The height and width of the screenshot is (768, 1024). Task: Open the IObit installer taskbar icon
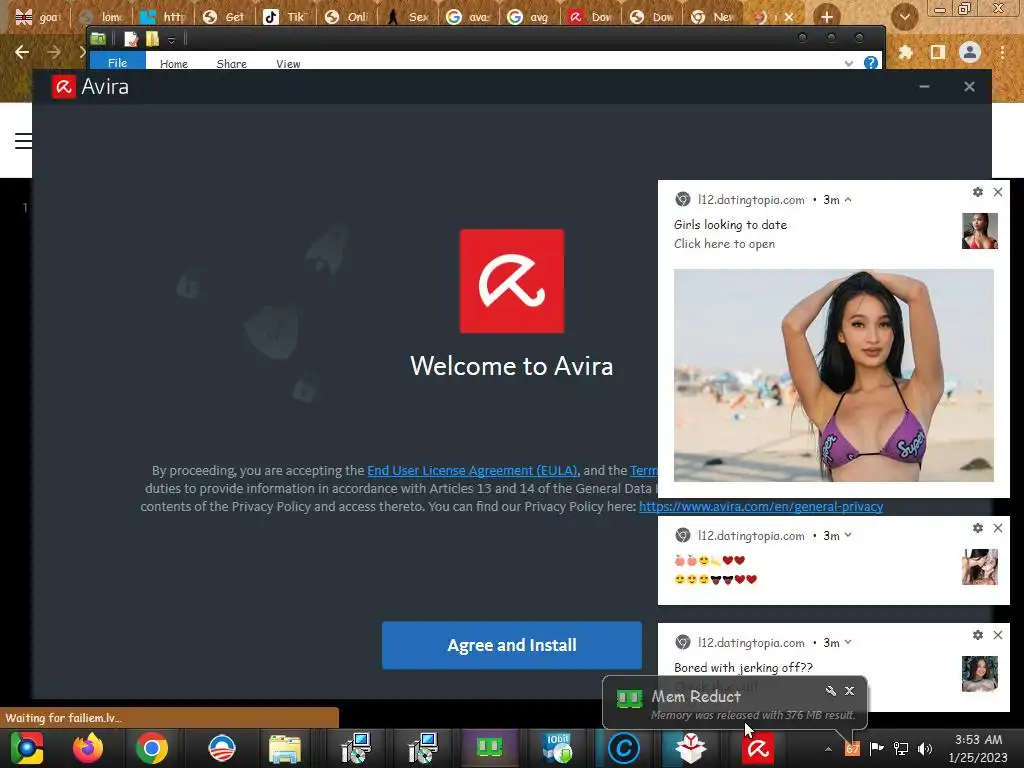click(x=557, y=748)
